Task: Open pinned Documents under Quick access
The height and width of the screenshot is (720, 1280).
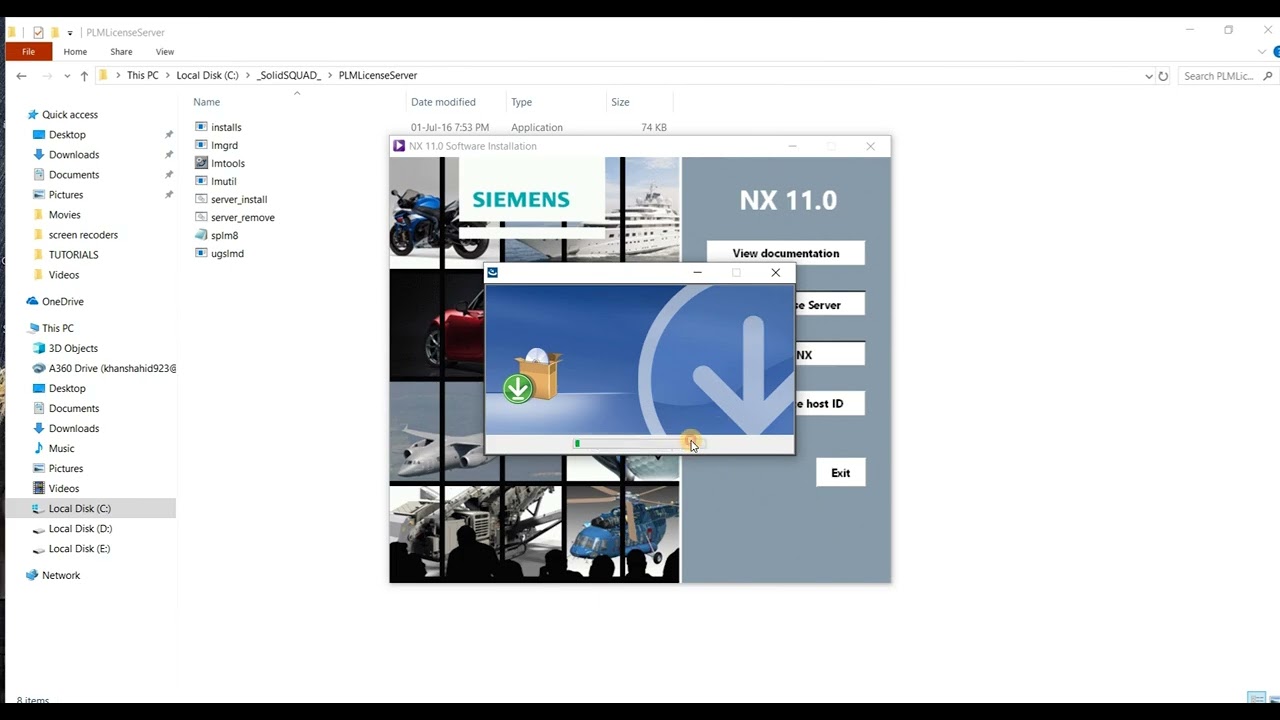Action: (74, 174)
